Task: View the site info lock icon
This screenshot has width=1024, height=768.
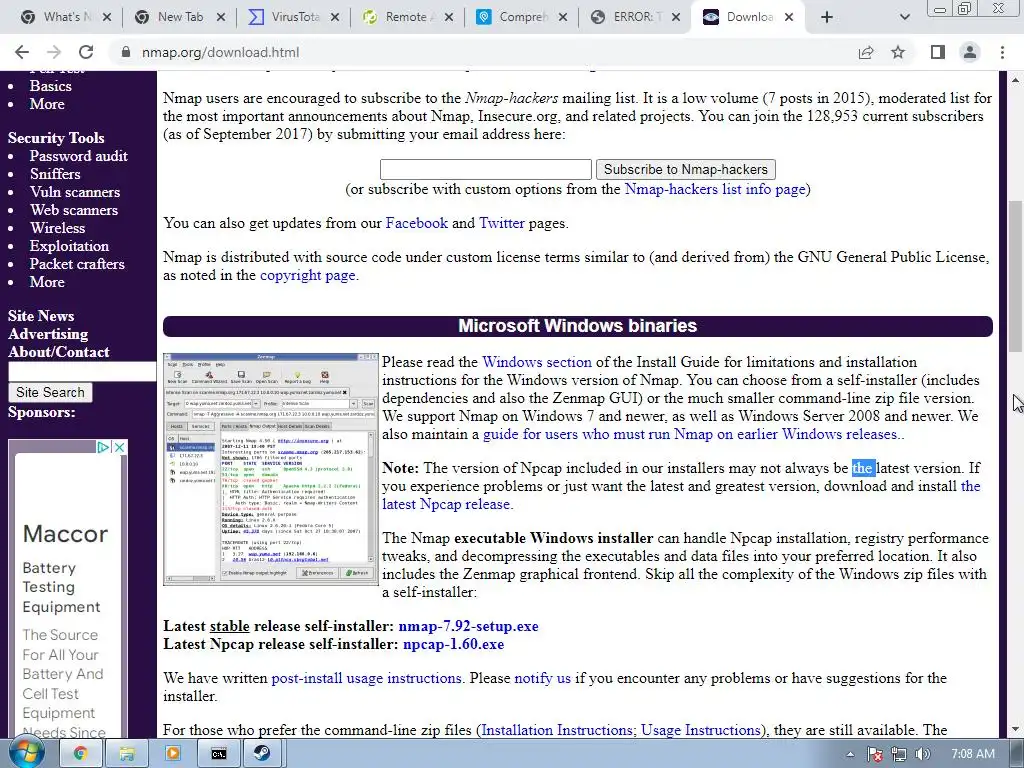Action: 126,52
